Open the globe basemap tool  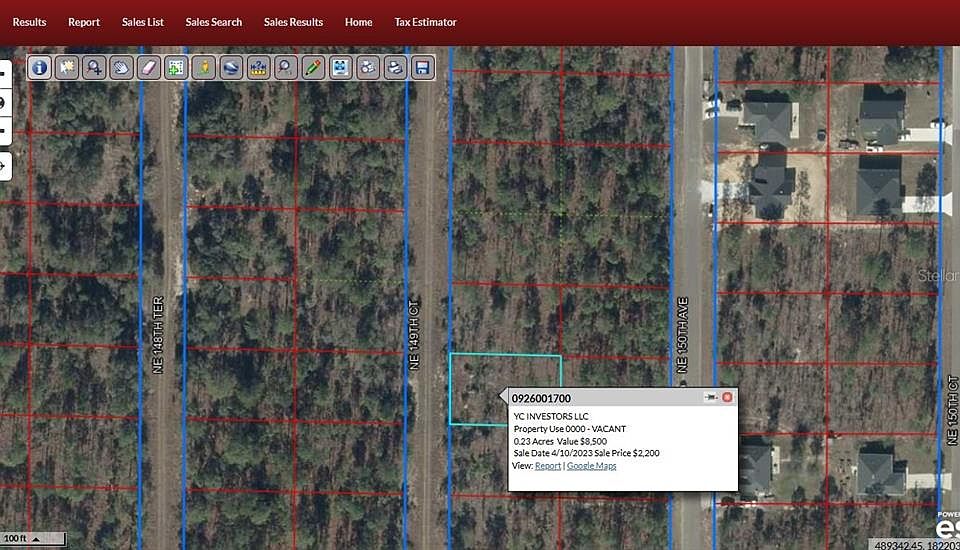pyautogui.click(x=231, y=67)
